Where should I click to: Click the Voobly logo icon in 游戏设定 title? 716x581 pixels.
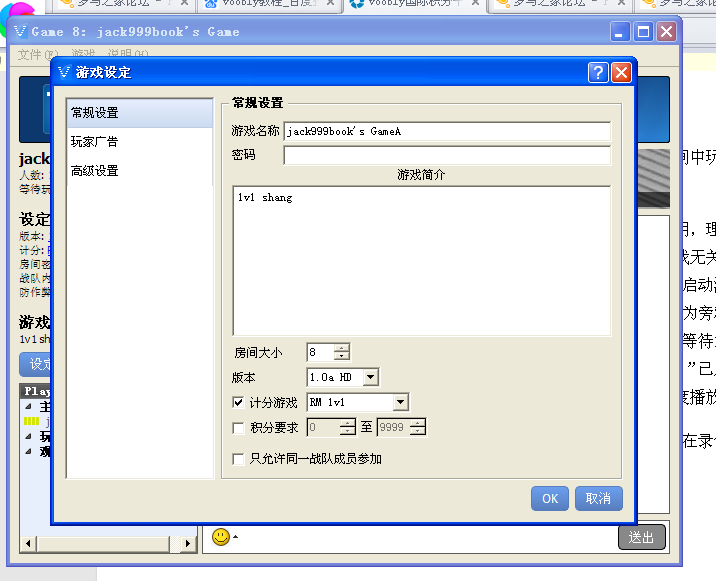pos(64,72)
